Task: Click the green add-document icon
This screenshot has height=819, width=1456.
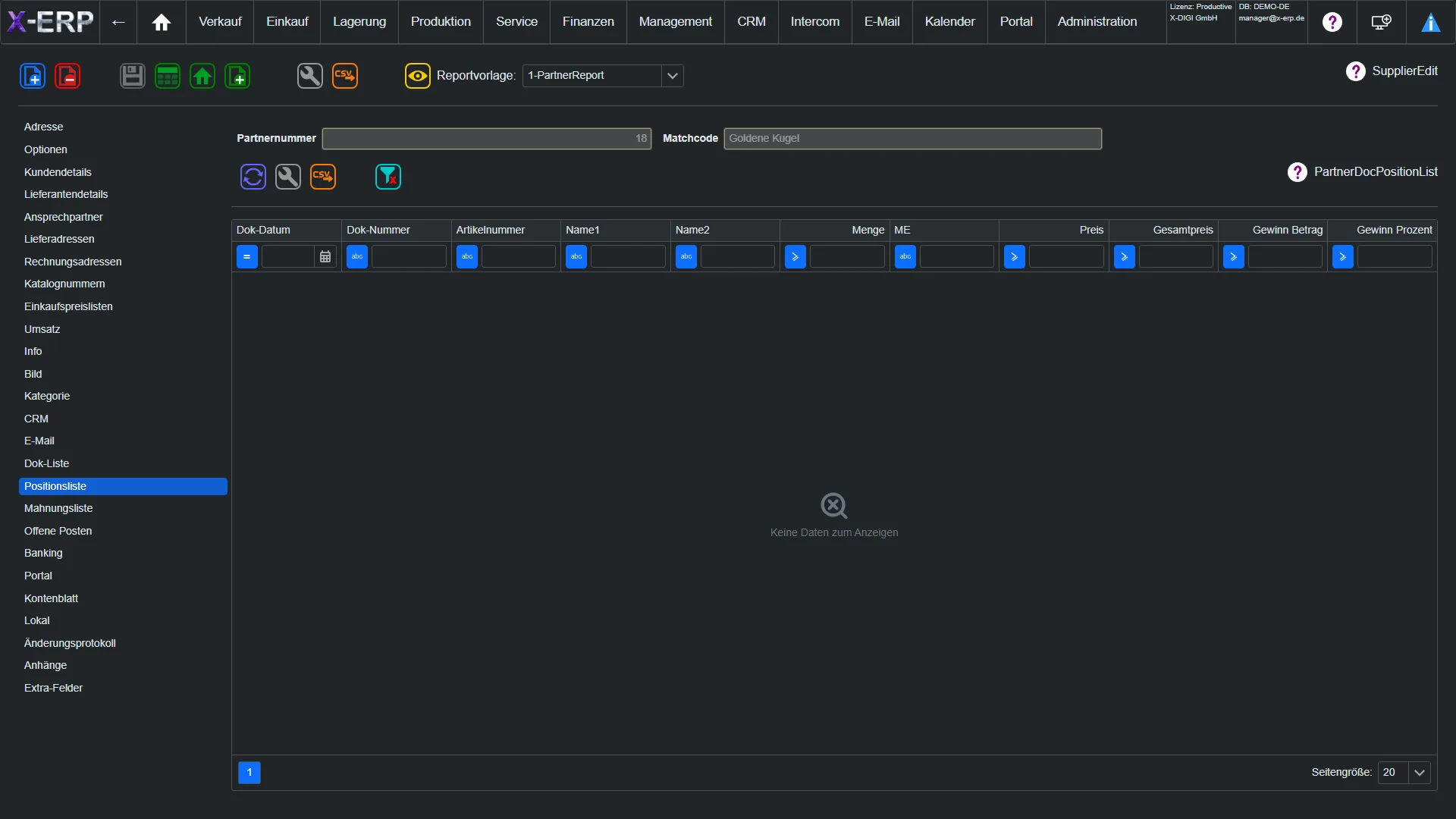Action: click(237, 76)
